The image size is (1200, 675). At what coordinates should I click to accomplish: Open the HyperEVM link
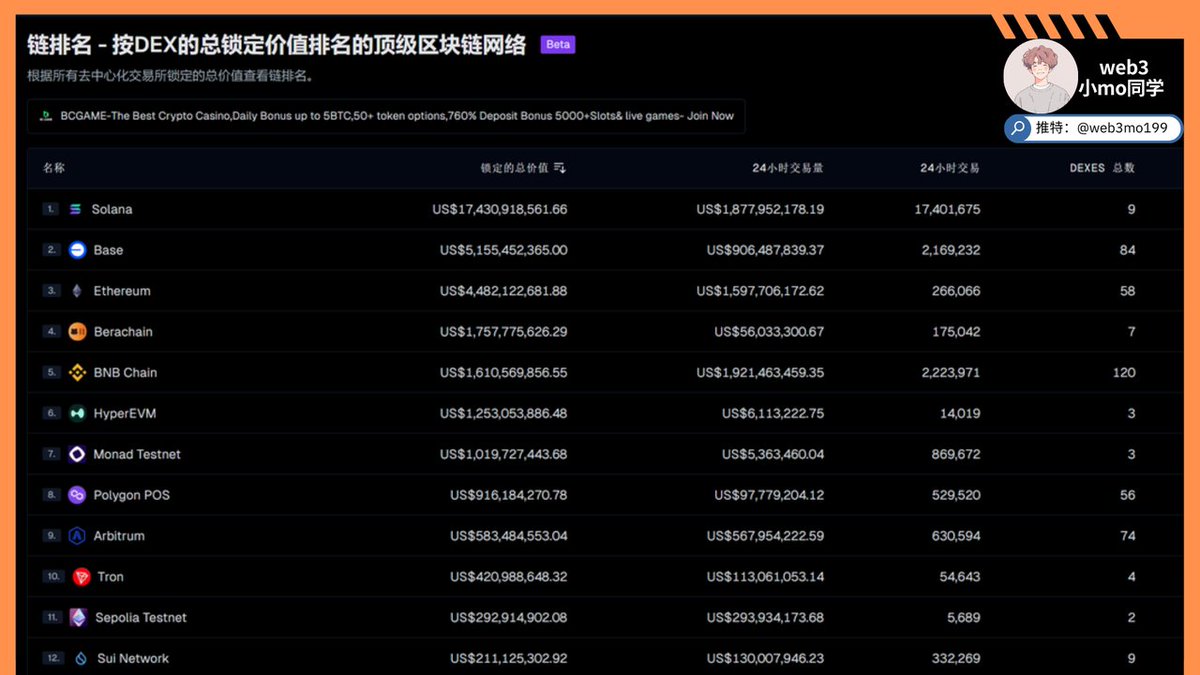coord(125,413)
